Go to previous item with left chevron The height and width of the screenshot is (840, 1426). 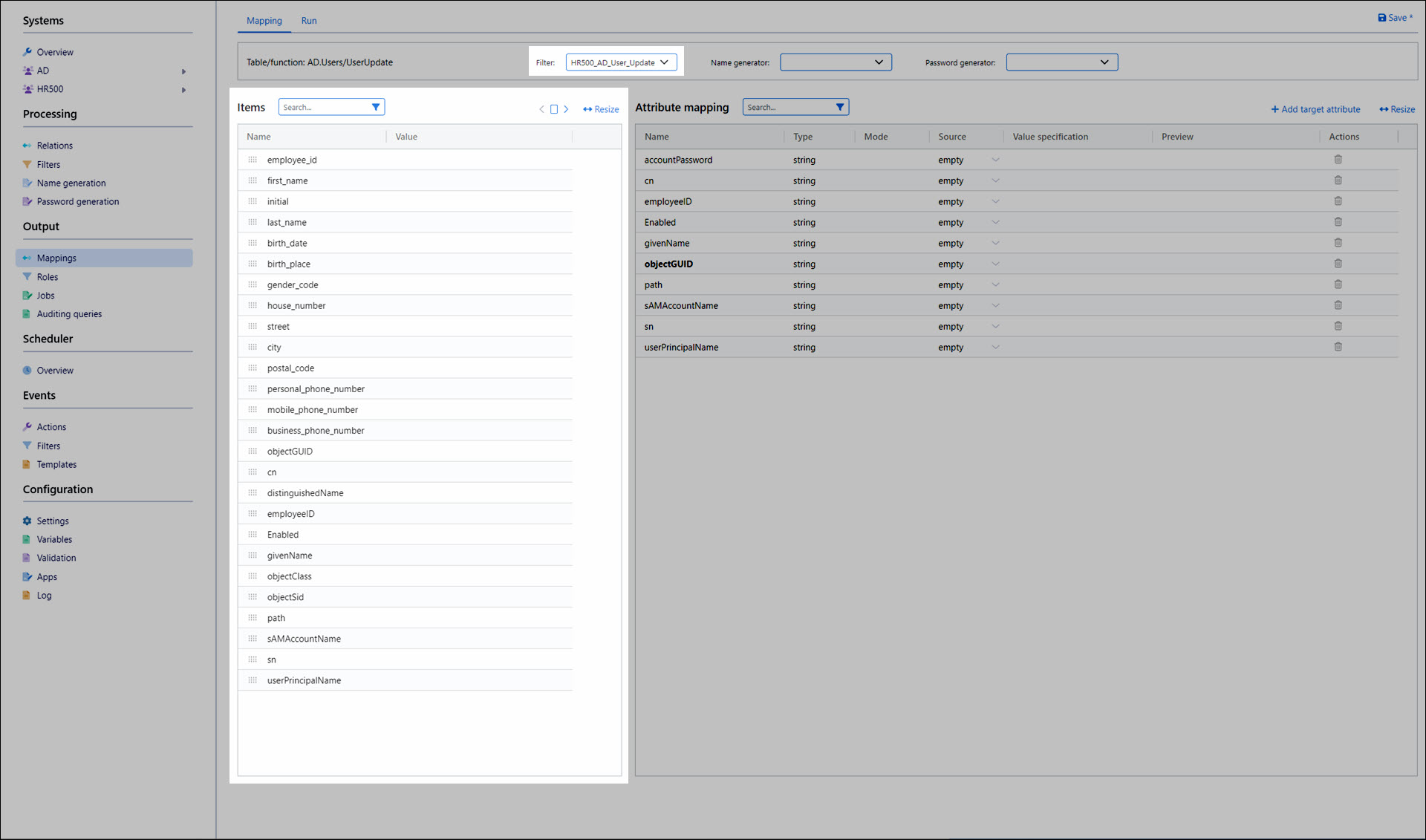coord(541,109)
